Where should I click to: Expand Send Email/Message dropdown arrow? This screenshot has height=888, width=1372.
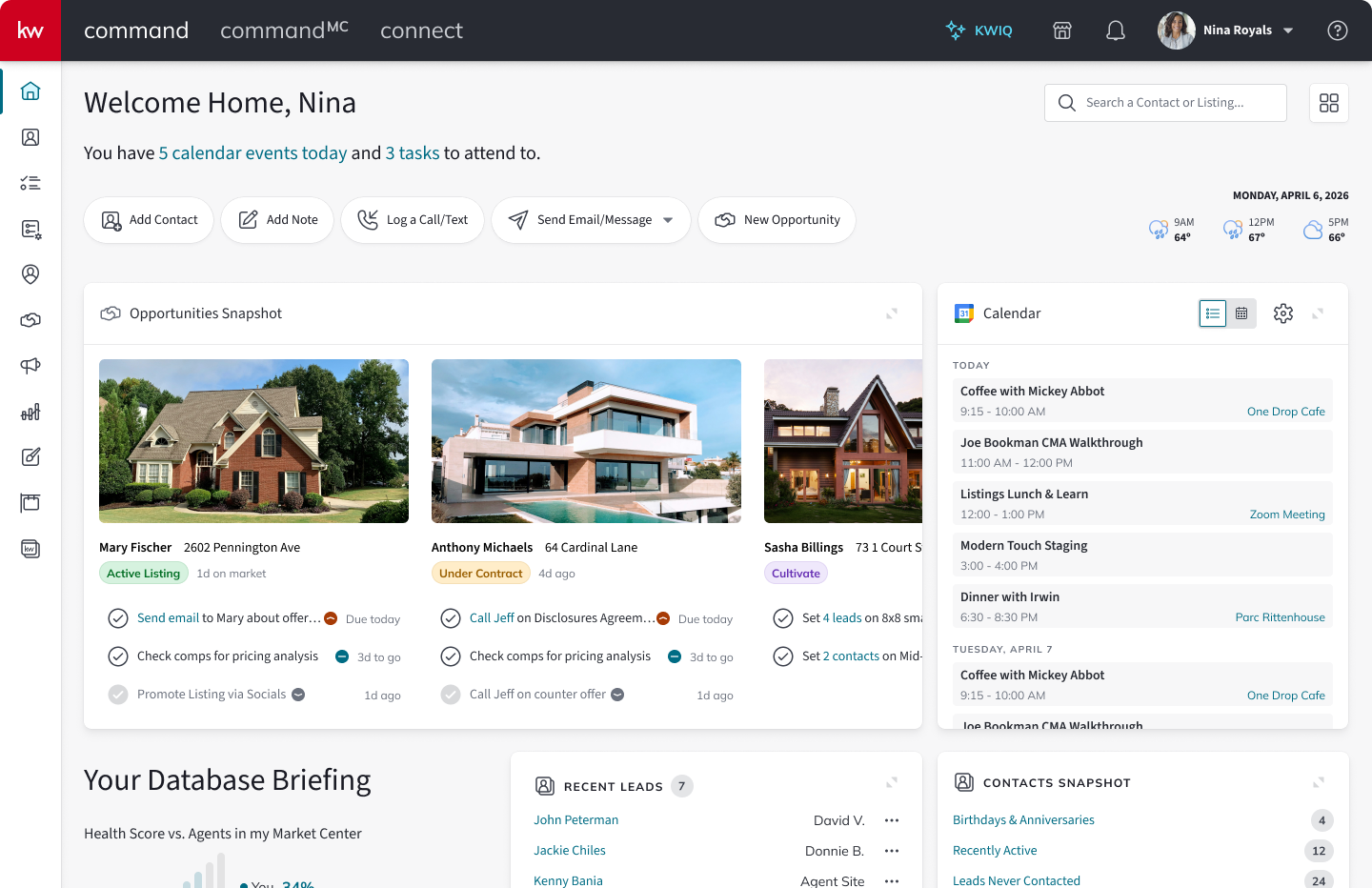(x=668, y=220)
